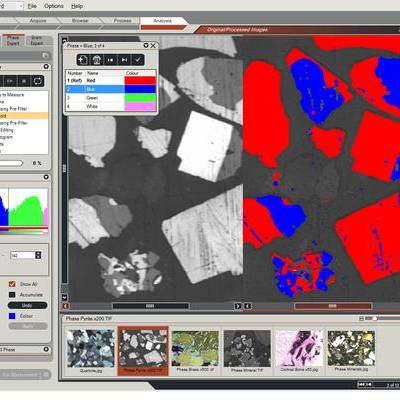The height and width of the screenshot is (400, 400).
Task: Pick the green colour swatch
Action: (140, 98)
